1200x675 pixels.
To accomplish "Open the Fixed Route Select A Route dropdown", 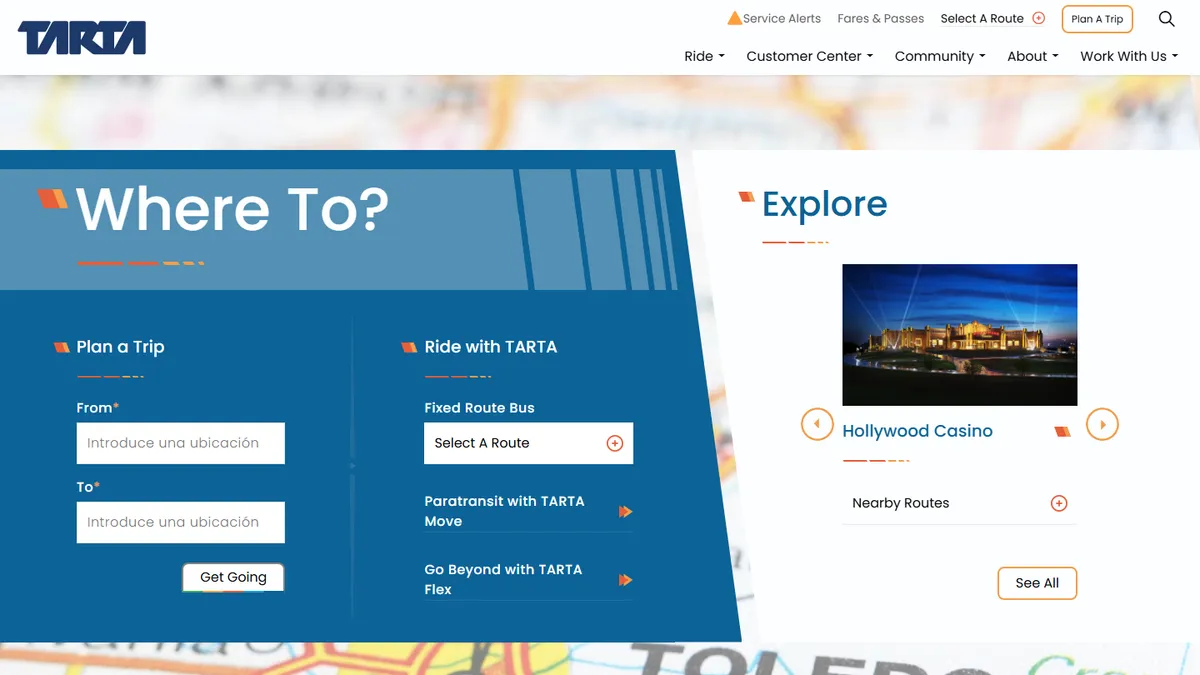I will click(x=529, y=443).
